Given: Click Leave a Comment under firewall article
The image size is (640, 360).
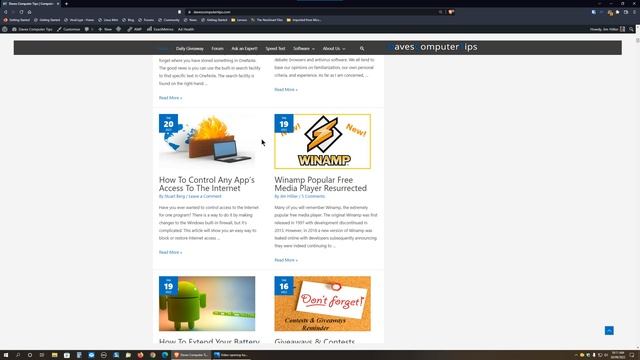Looking at the screenshot, I should pos(205,196).
